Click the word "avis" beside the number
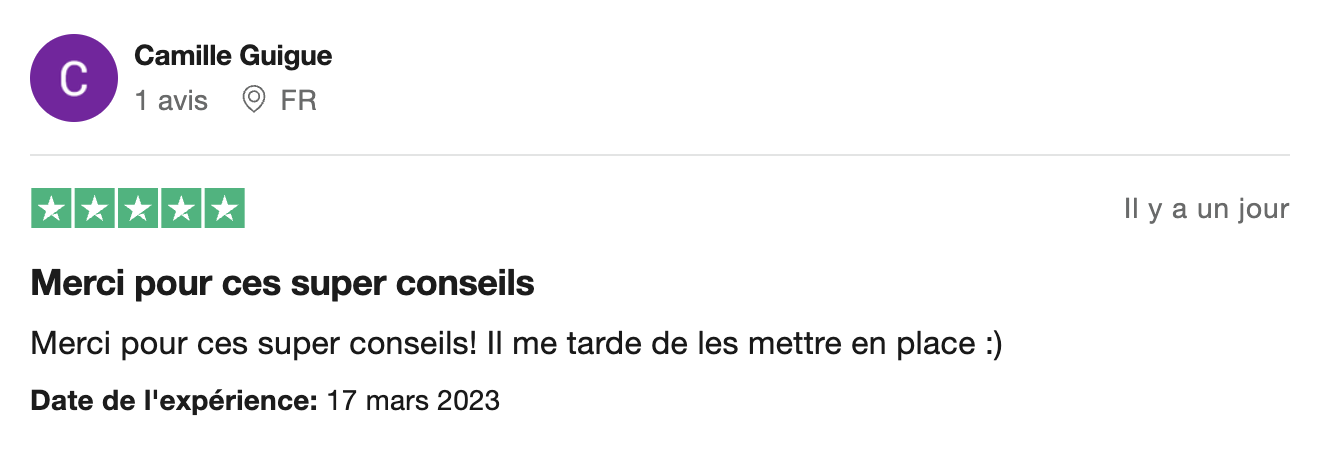Viewport: 1320px width, 450px height. pos(183,100)
